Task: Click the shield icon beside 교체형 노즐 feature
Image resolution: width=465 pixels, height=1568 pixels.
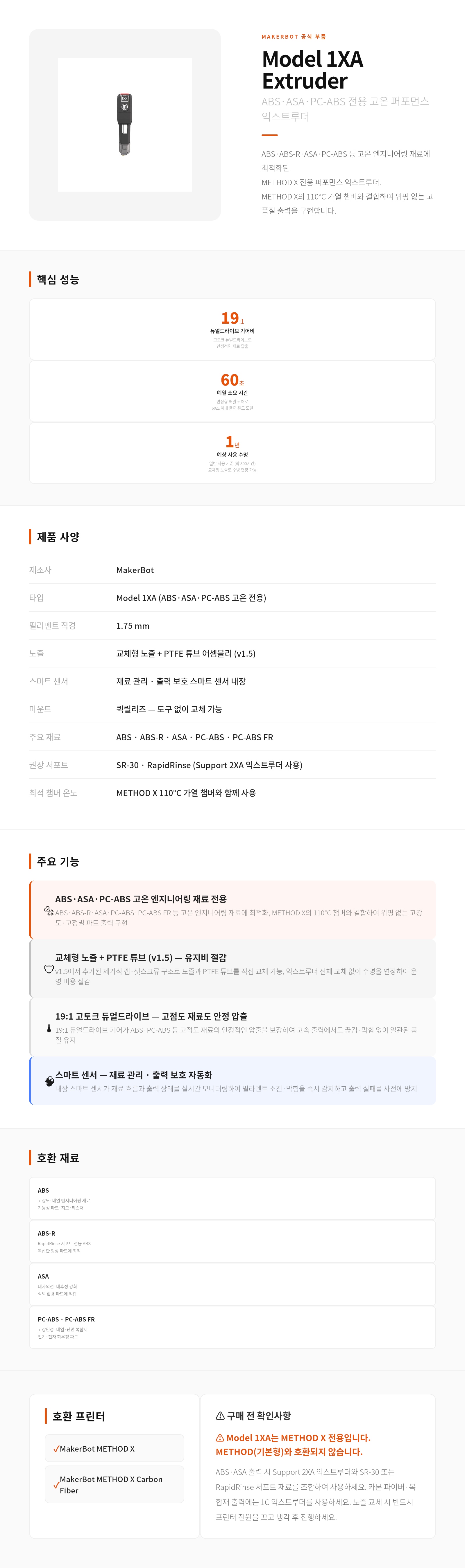Action: pos(49,969)
